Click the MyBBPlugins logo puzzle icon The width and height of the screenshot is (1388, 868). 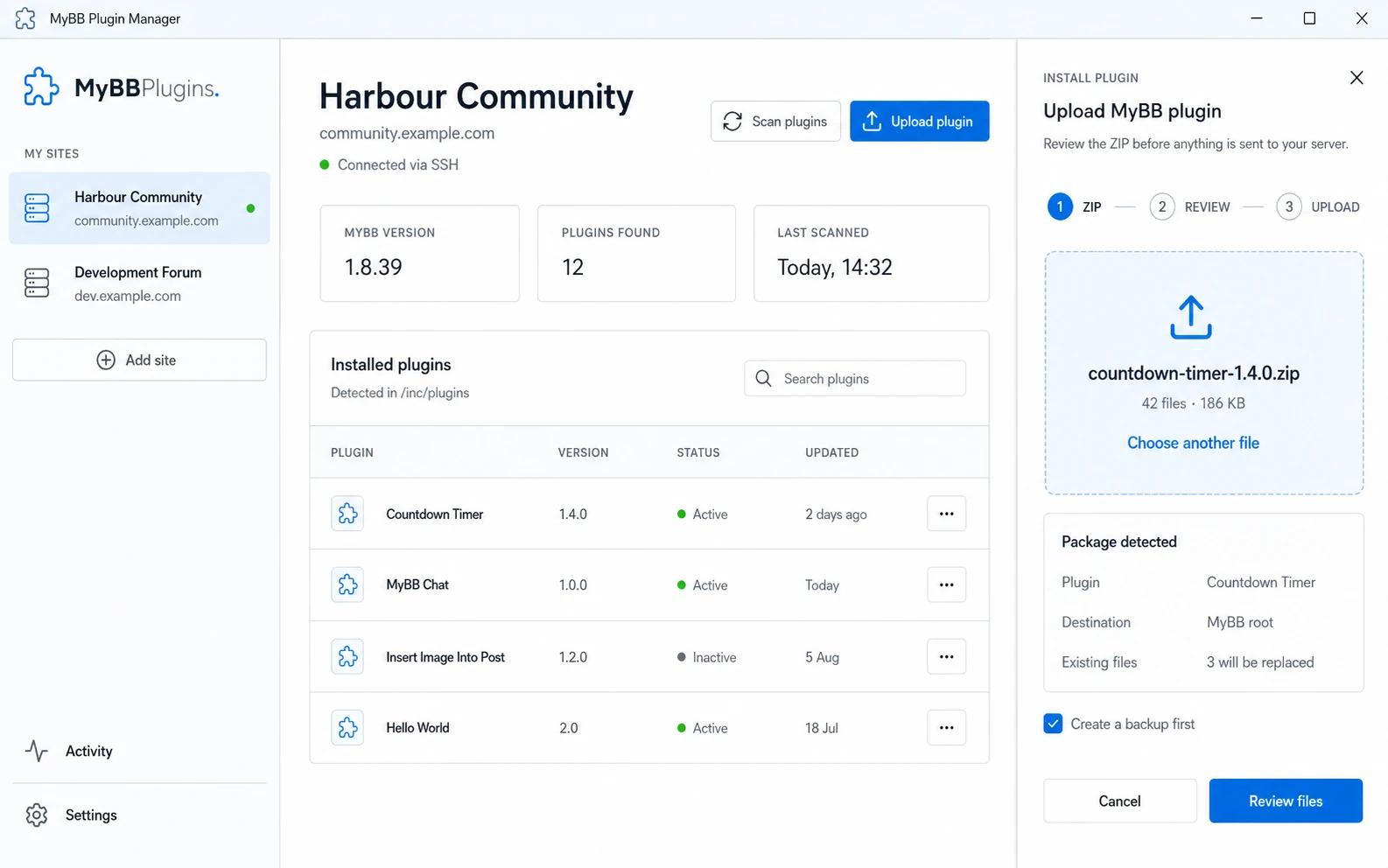41,87
